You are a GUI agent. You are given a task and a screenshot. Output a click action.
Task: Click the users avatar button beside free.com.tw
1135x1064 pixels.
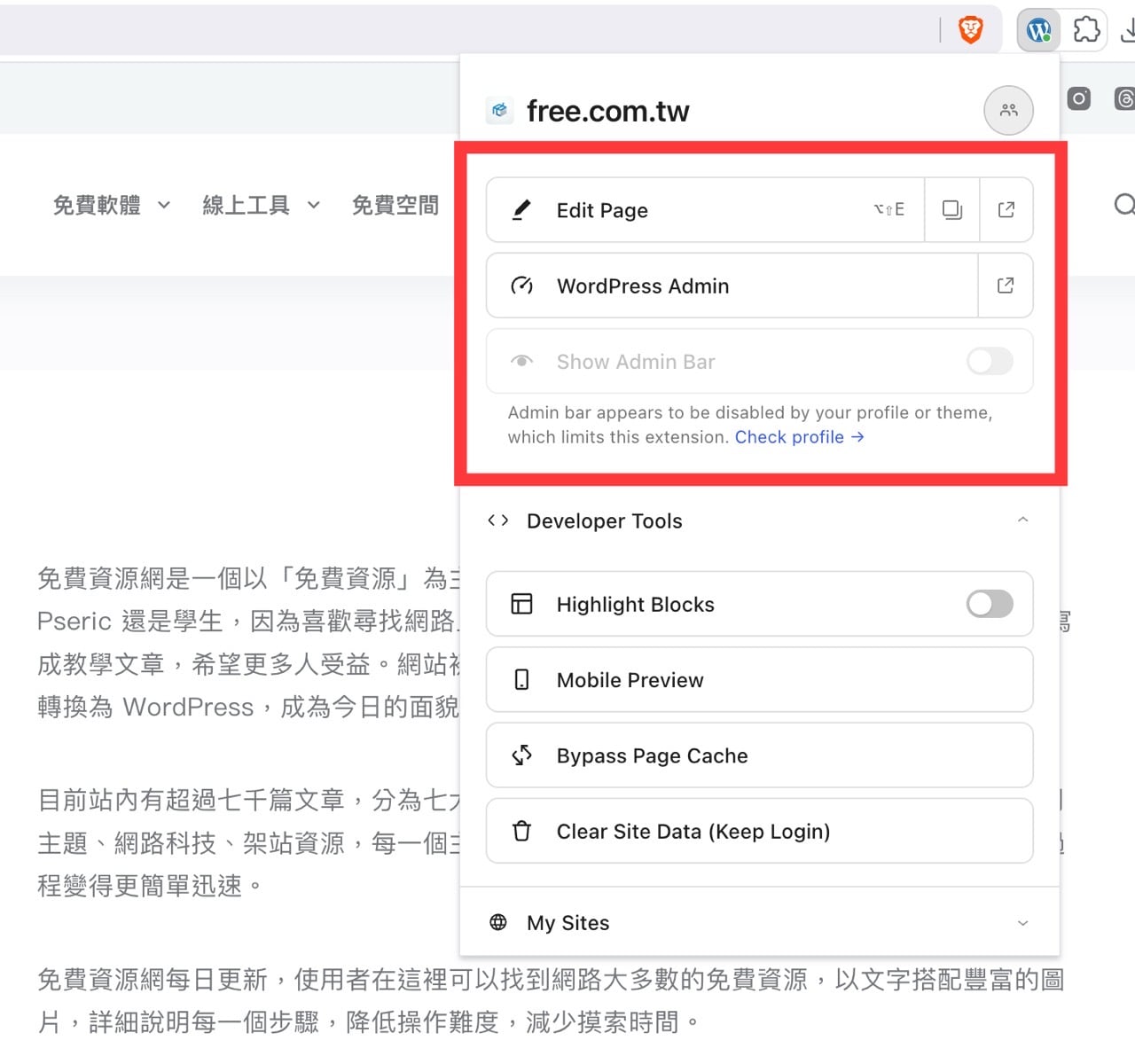(x=1008, y=110)
